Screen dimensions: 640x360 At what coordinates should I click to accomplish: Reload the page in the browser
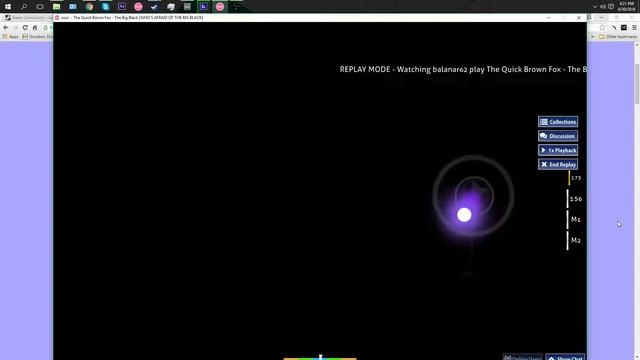(25, 27)
